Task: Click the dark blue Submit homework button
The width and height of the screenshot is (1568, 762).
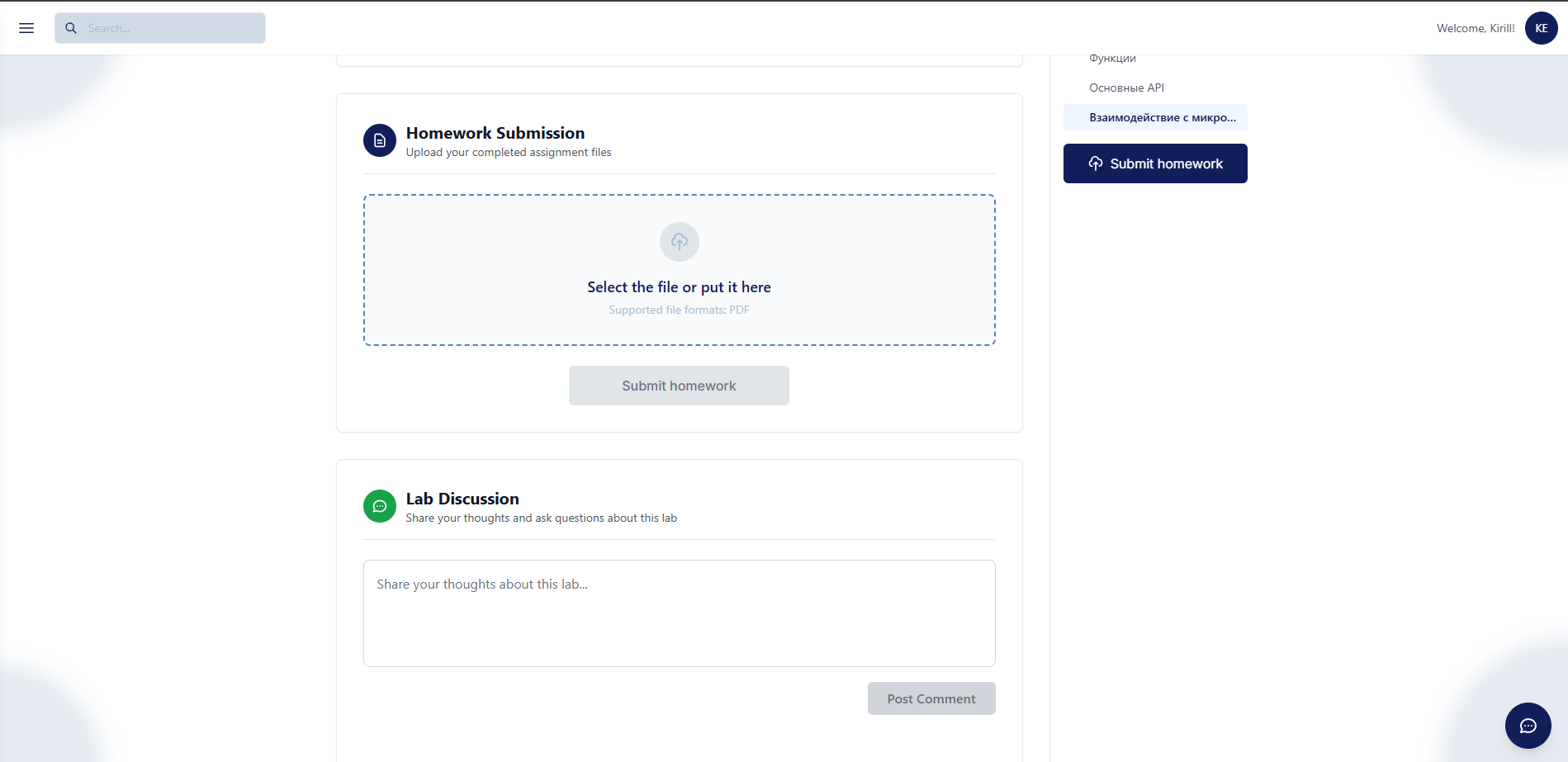Action: pyautogui.click(x=1155, y=163)
